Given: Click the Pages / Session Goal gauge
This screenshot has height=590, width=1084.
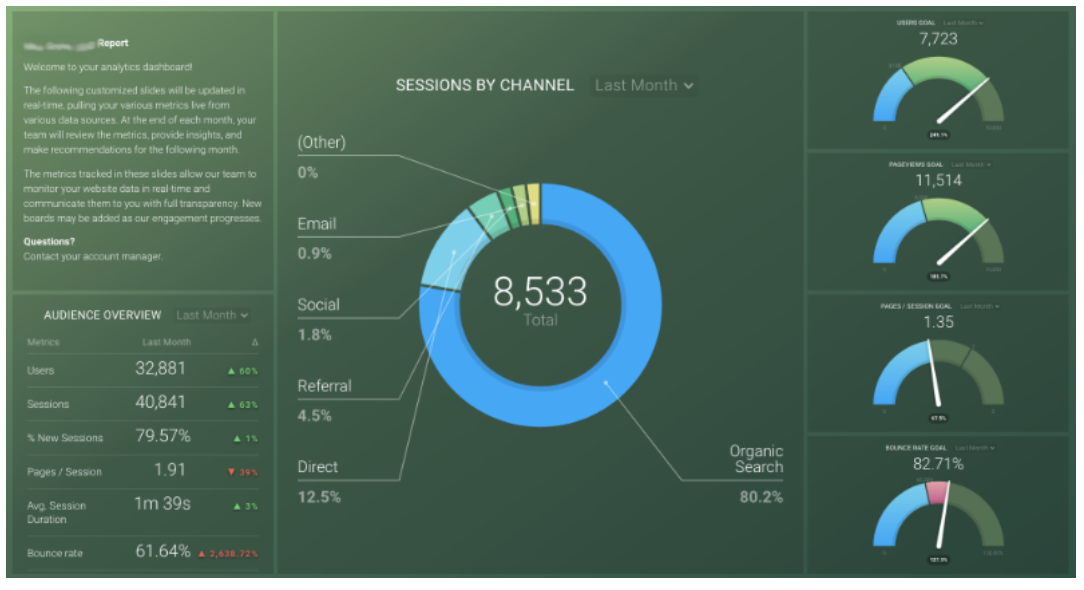Looking at the screenshot, I should (938, 372).
